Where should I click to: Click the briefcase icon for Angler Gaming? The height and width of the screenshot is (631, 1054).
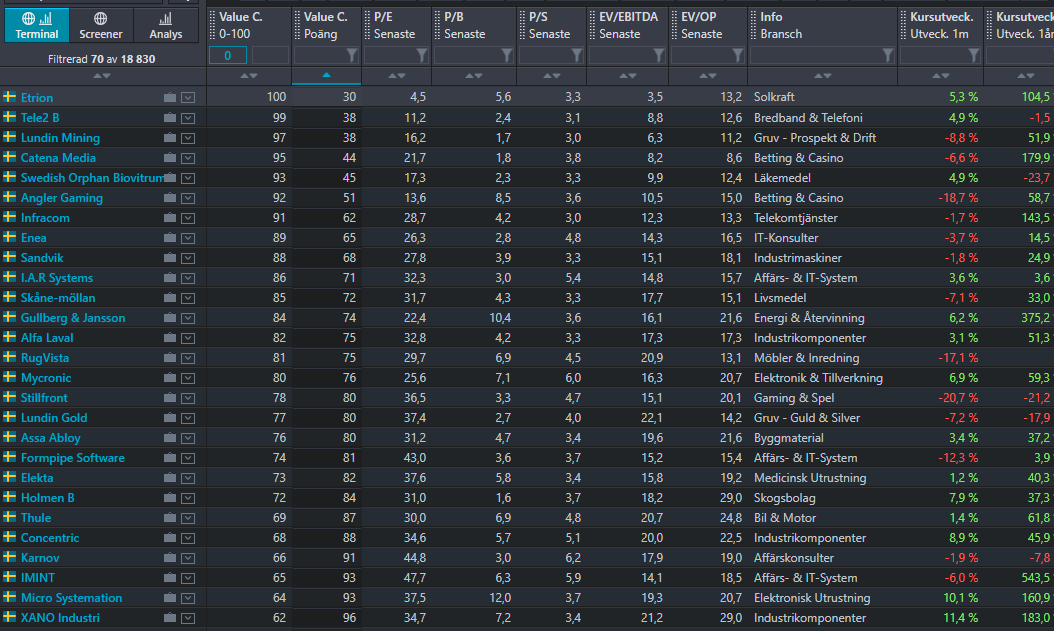170,198
